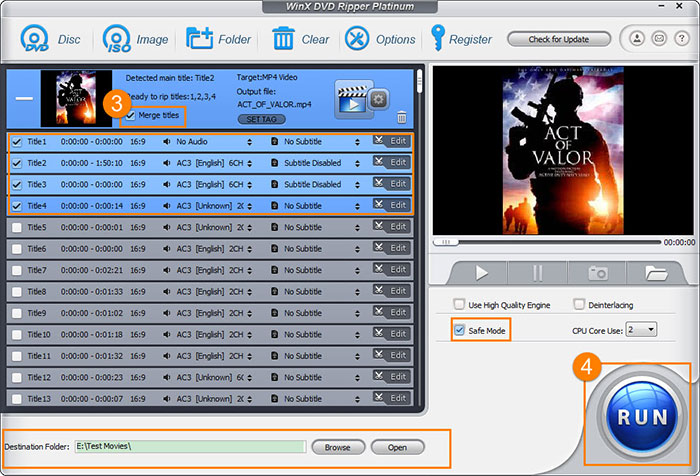Take a snapshot with camera icon
The height and width of the screenshot is (476, 700).
point(597,273)
